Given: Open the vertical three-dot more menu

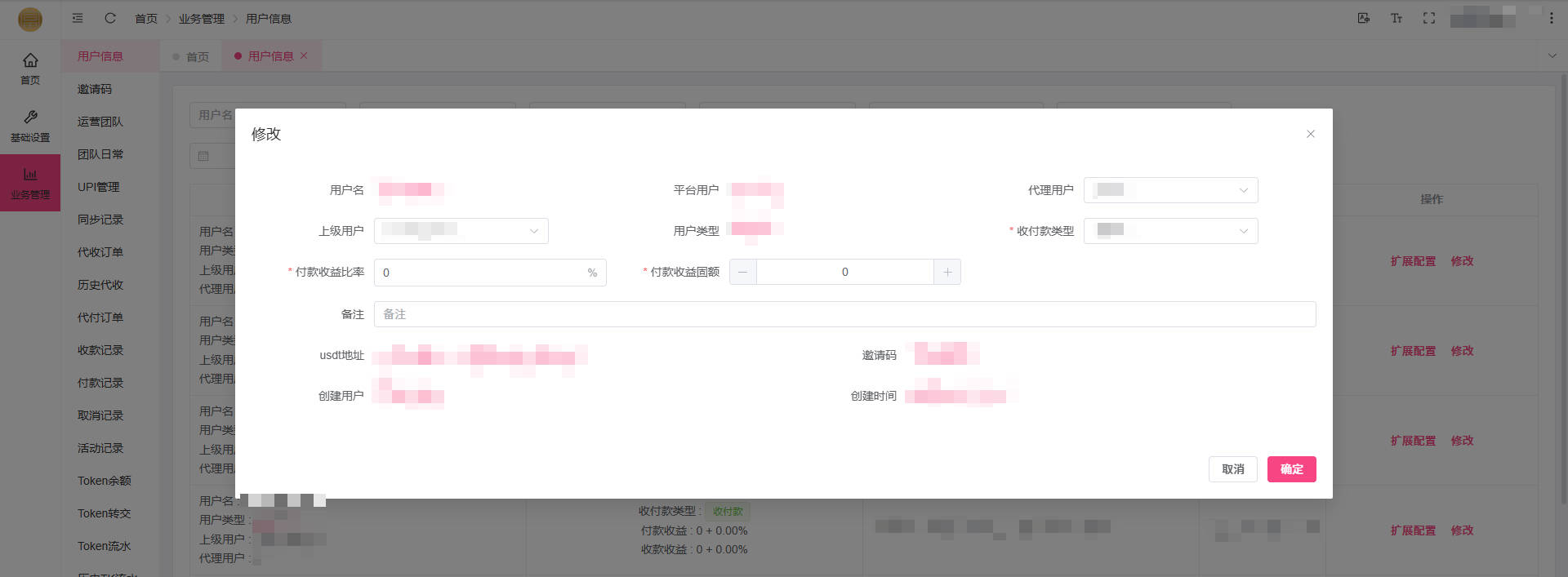Looking at the screenshot, I should coord(1551,18).
